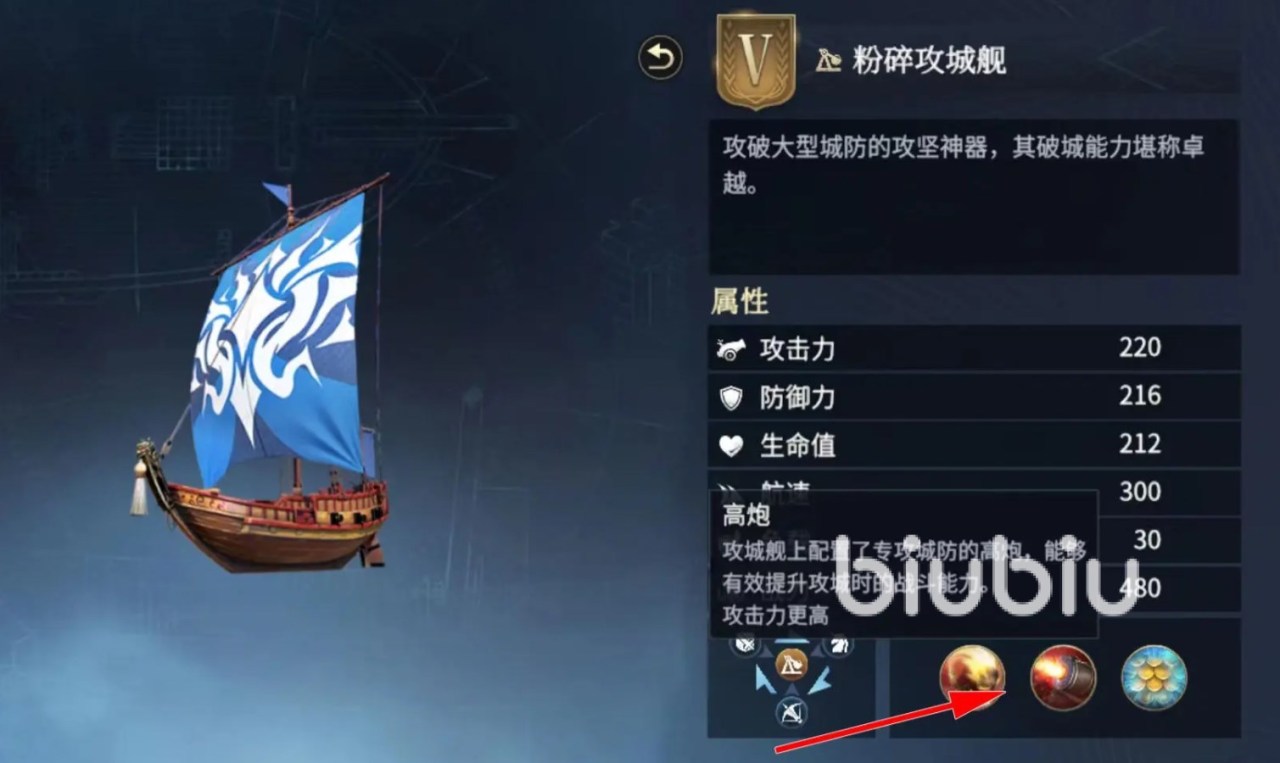The height and width of the screenshot is (763, 1280).
Task: Go back using the return arrow button
Action: [x=660, y=58]
